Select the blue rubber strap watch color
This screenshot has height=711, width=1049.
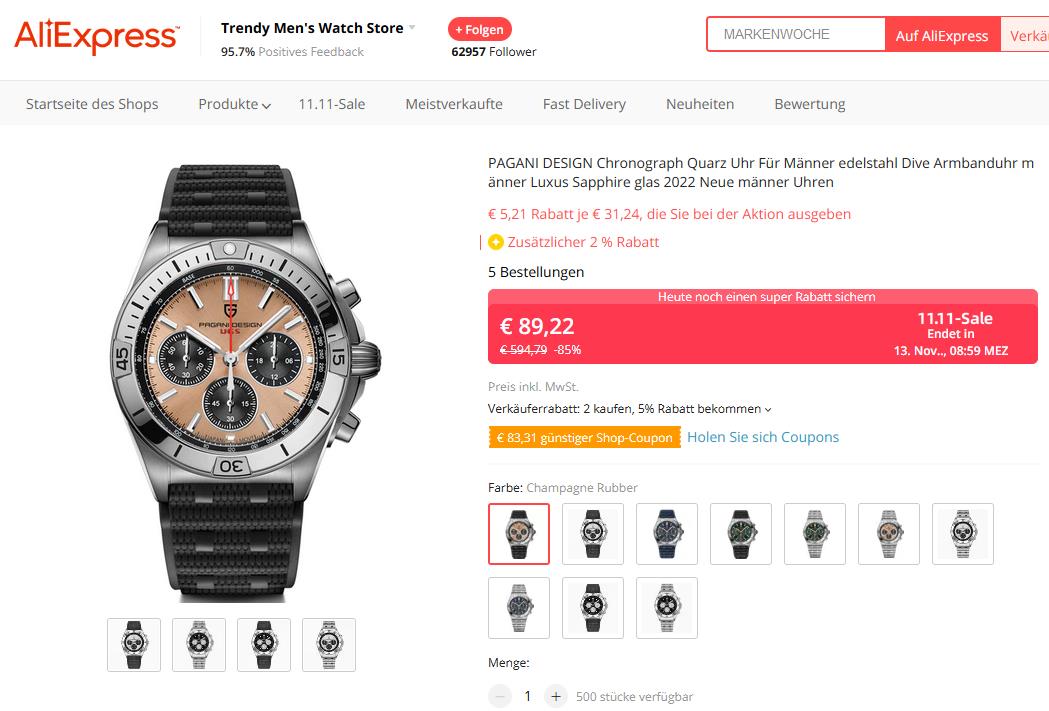click(x=667, y=534)
